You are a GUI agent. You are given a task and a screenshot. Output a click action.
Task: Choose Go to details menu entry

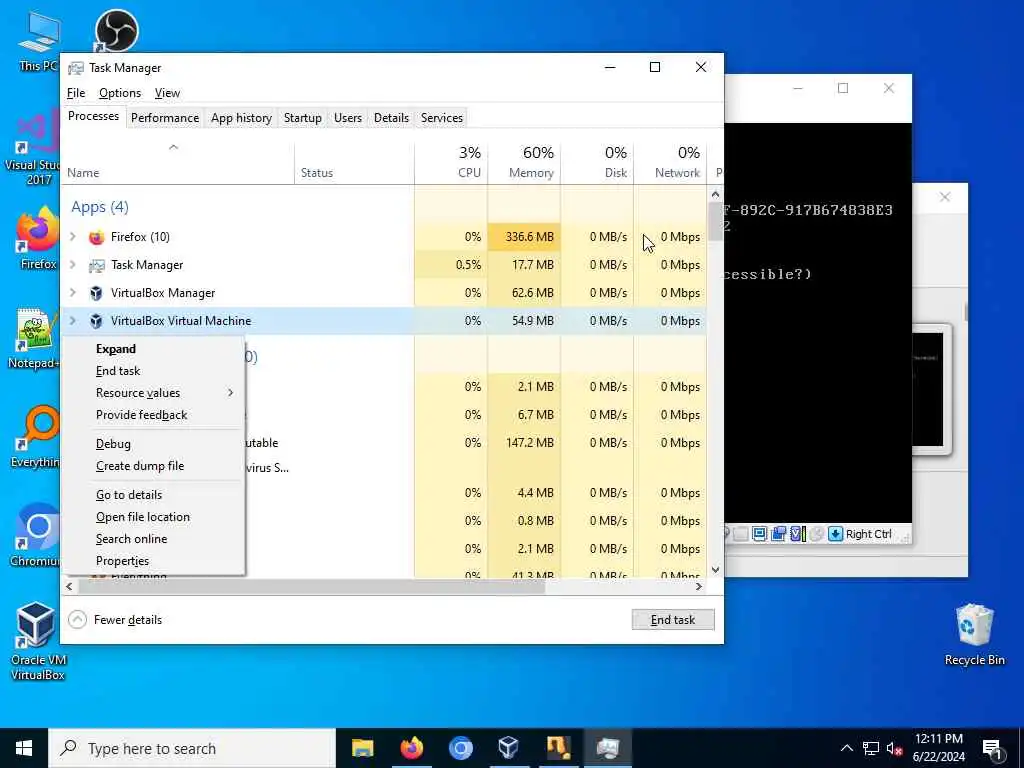point(153,495)
